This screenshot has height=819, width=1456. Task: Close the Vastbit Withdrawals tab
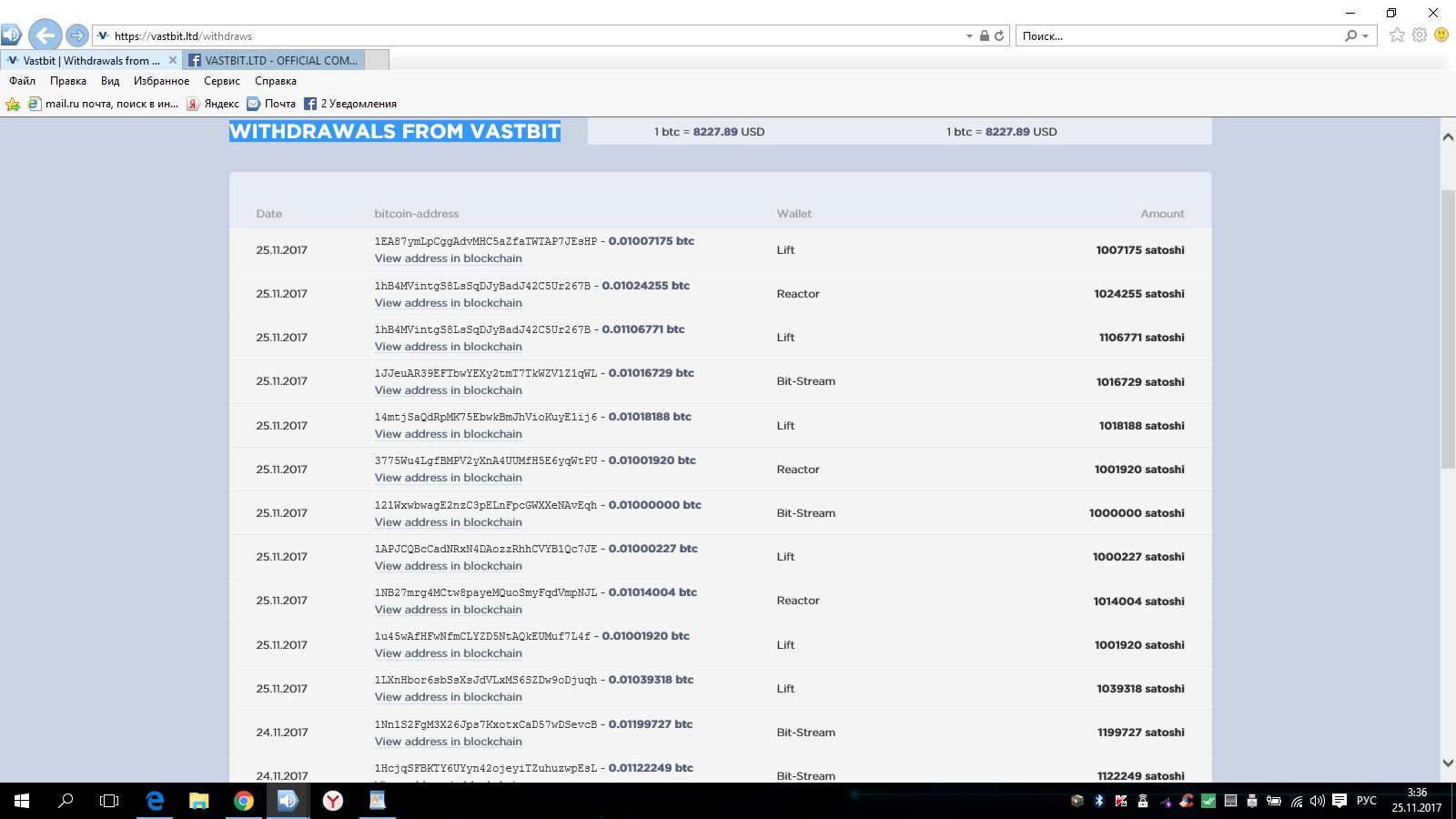tap(173, 60)
